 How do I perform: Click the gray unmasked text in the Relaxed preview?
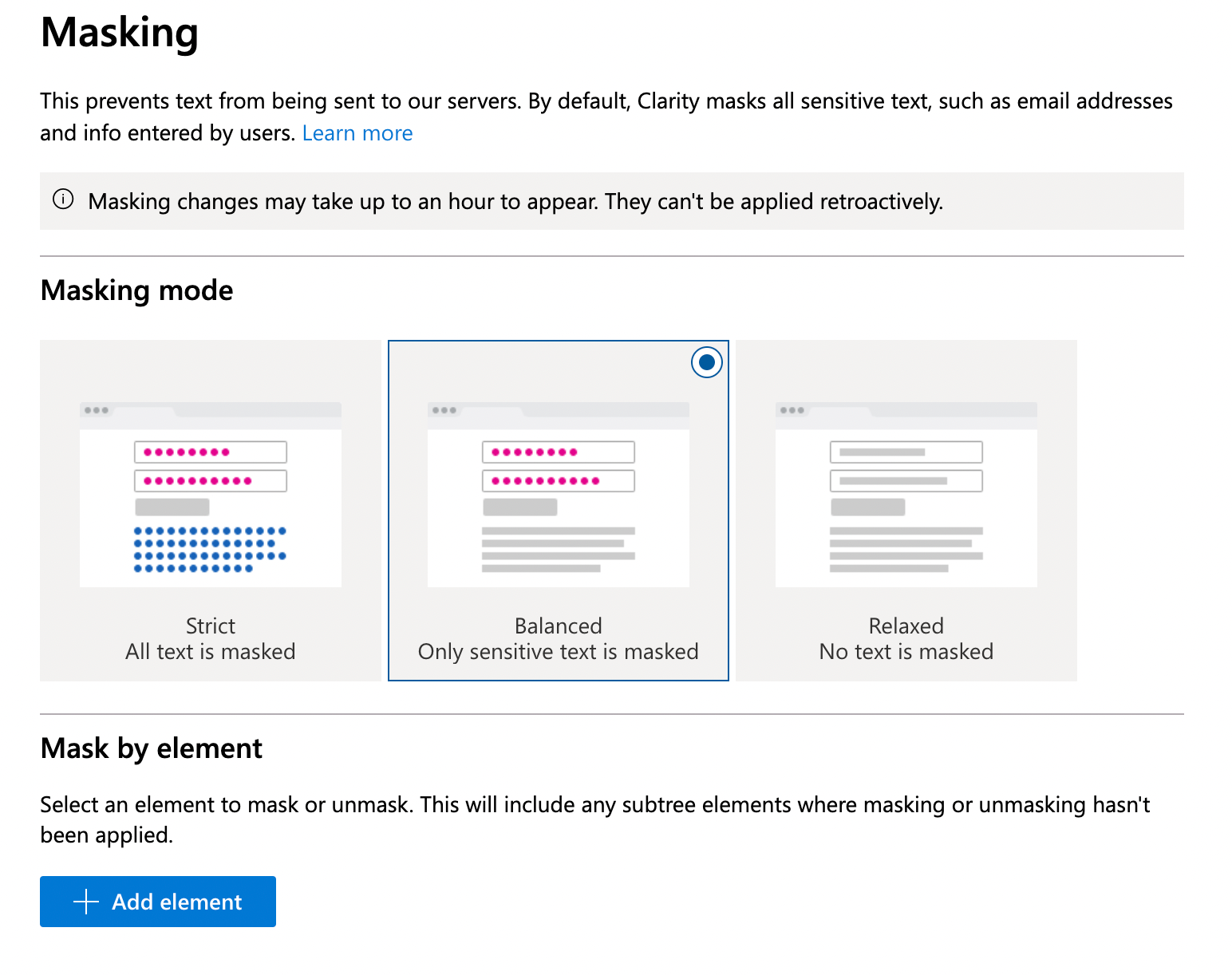pyautogui.click(x=906, y=549)
